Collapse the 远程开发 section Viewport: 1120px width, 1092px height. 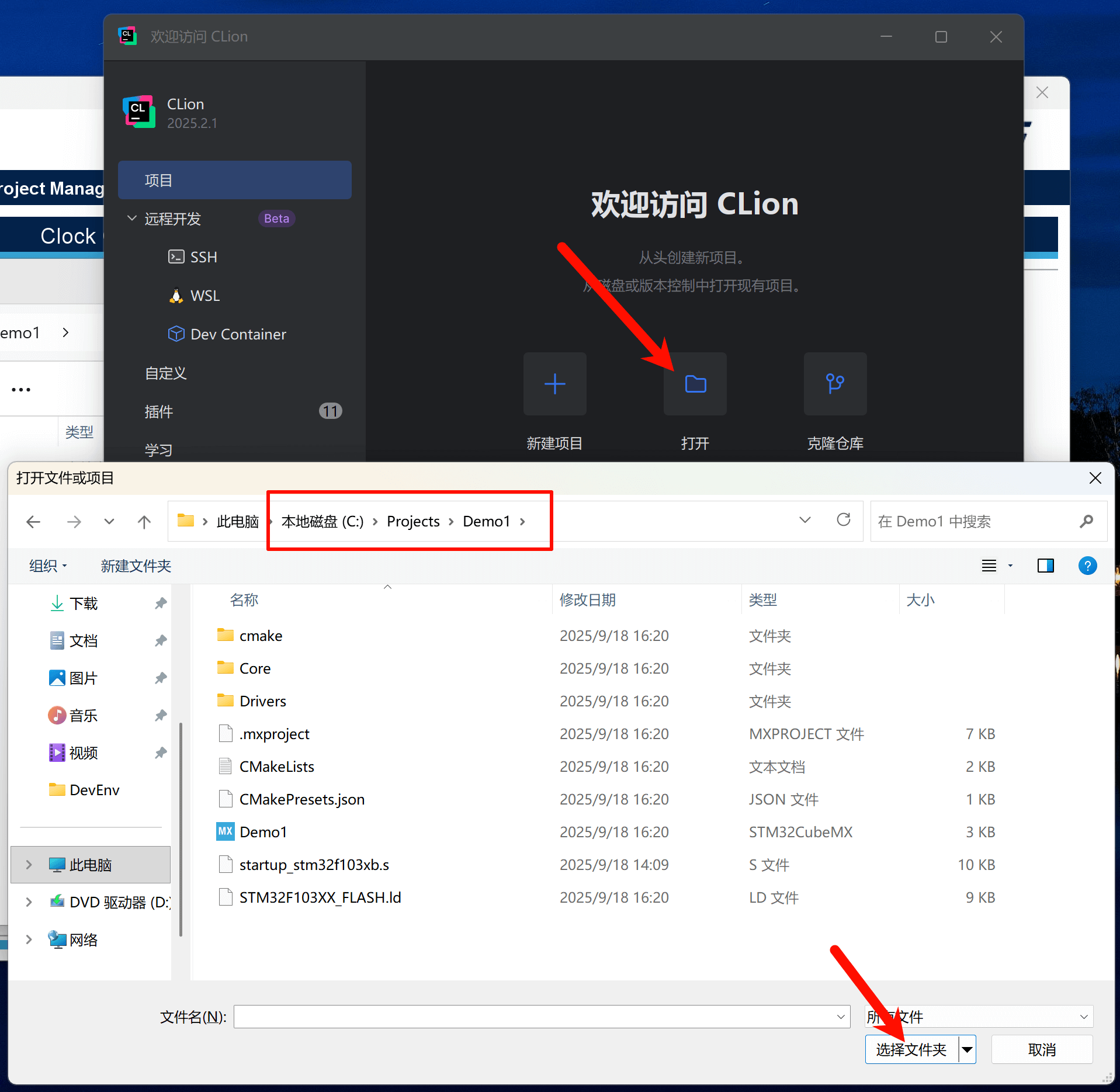[132, 219]
